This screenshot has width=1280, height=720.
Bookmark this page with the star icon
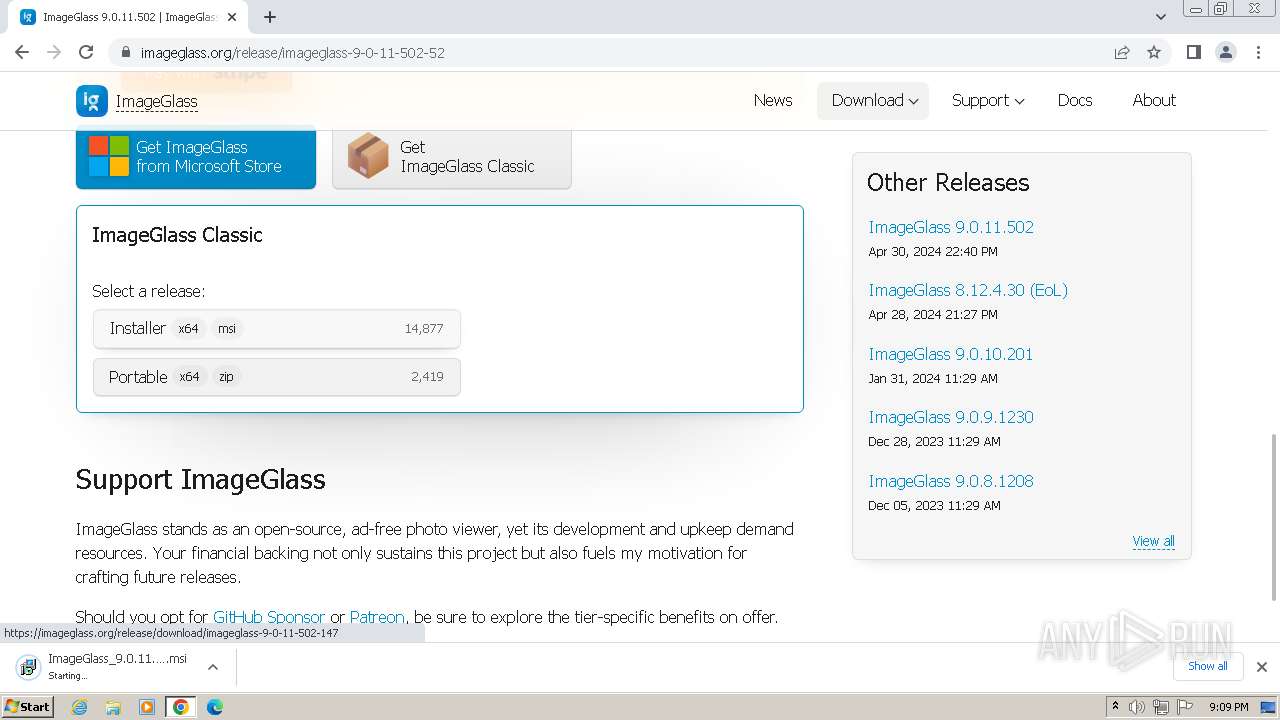(x=1154, y=52)
